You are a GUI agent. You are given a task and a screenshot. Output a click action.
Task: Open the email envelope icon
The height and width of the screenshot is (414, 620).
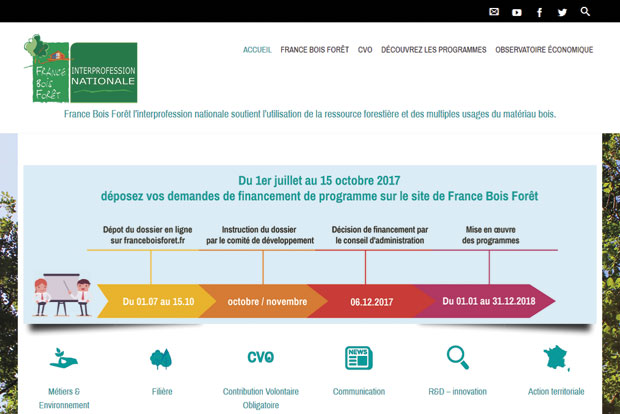494,12
